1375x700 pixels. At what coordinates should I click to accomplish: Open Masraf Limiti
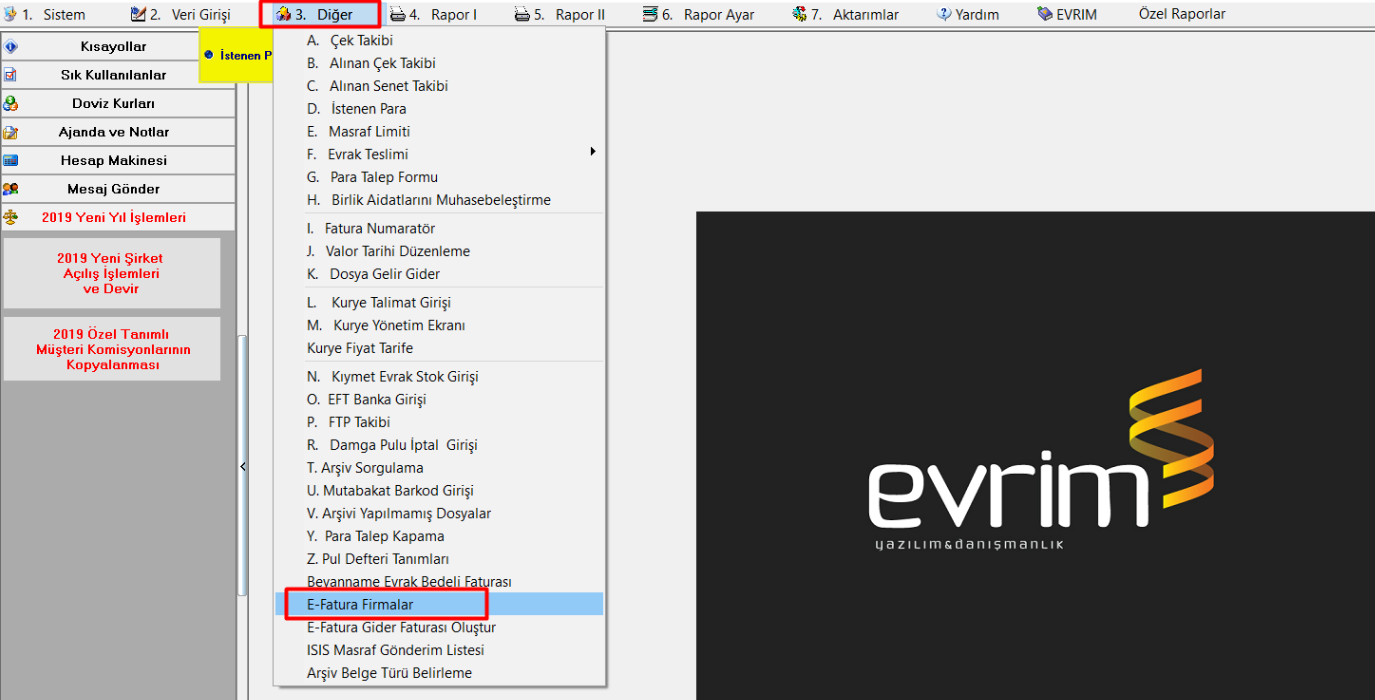(x=440, y=131)
